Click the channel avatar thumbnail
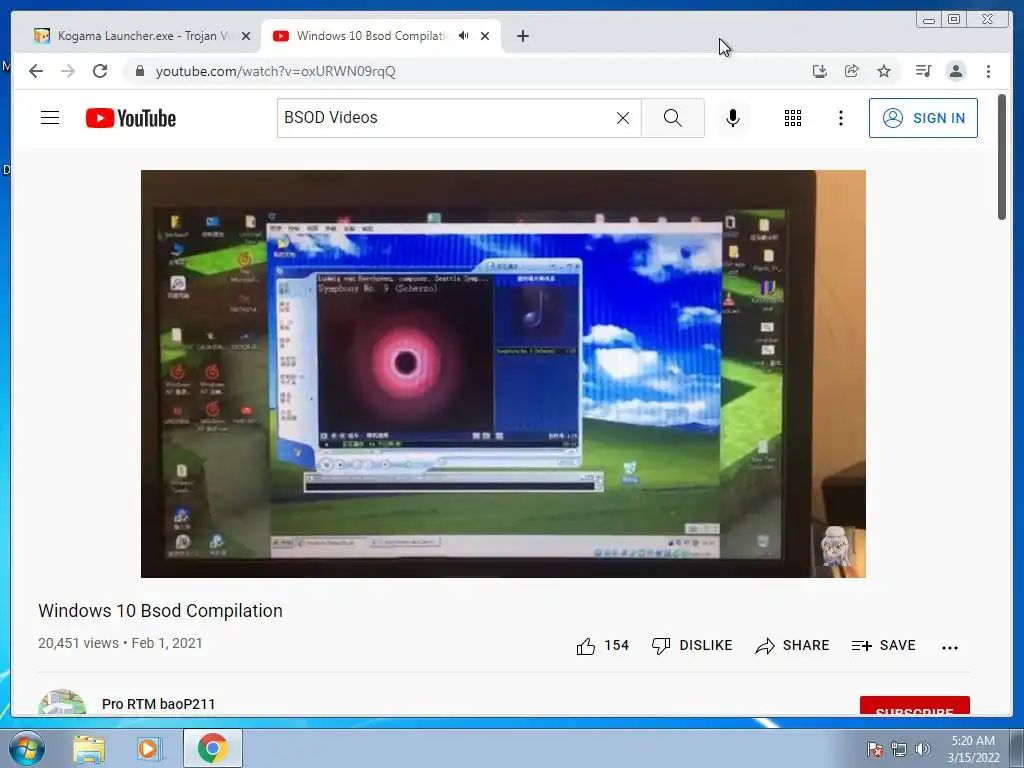The height and width of the screenshot is (768, 1024). pos(62,703)
